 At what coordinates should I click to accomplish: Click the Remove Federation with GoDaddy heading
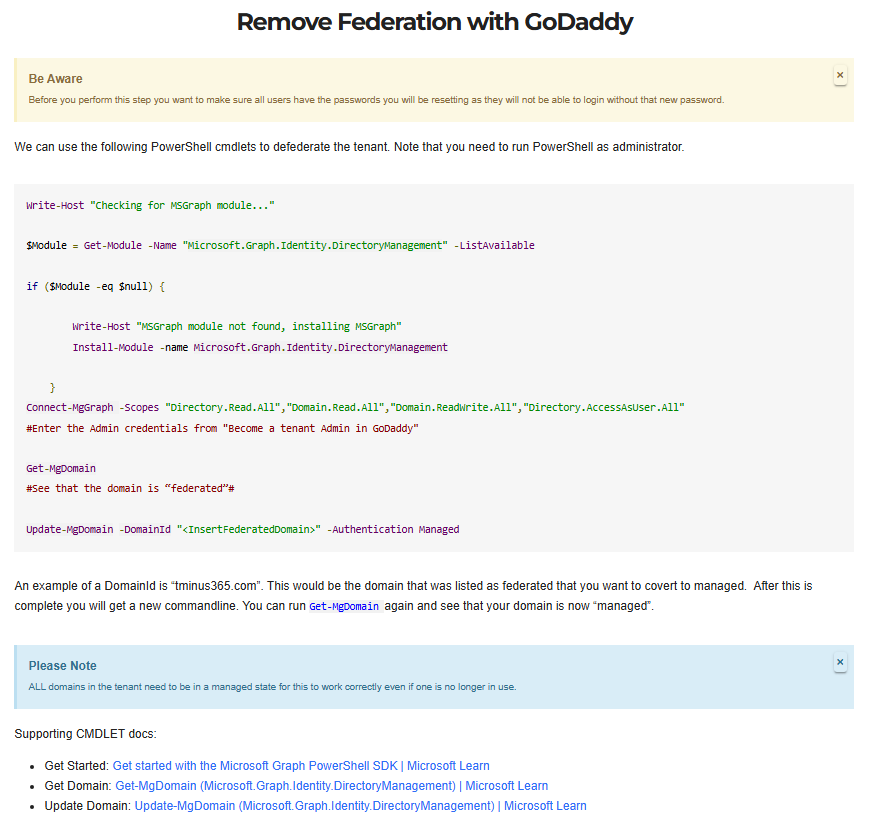(435, 22)
